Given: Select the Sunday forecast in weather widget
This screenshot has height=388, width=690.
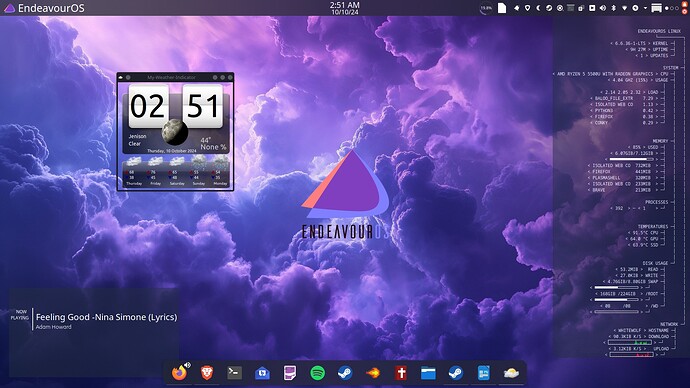Looking at the screenshot, I should 198,172.
